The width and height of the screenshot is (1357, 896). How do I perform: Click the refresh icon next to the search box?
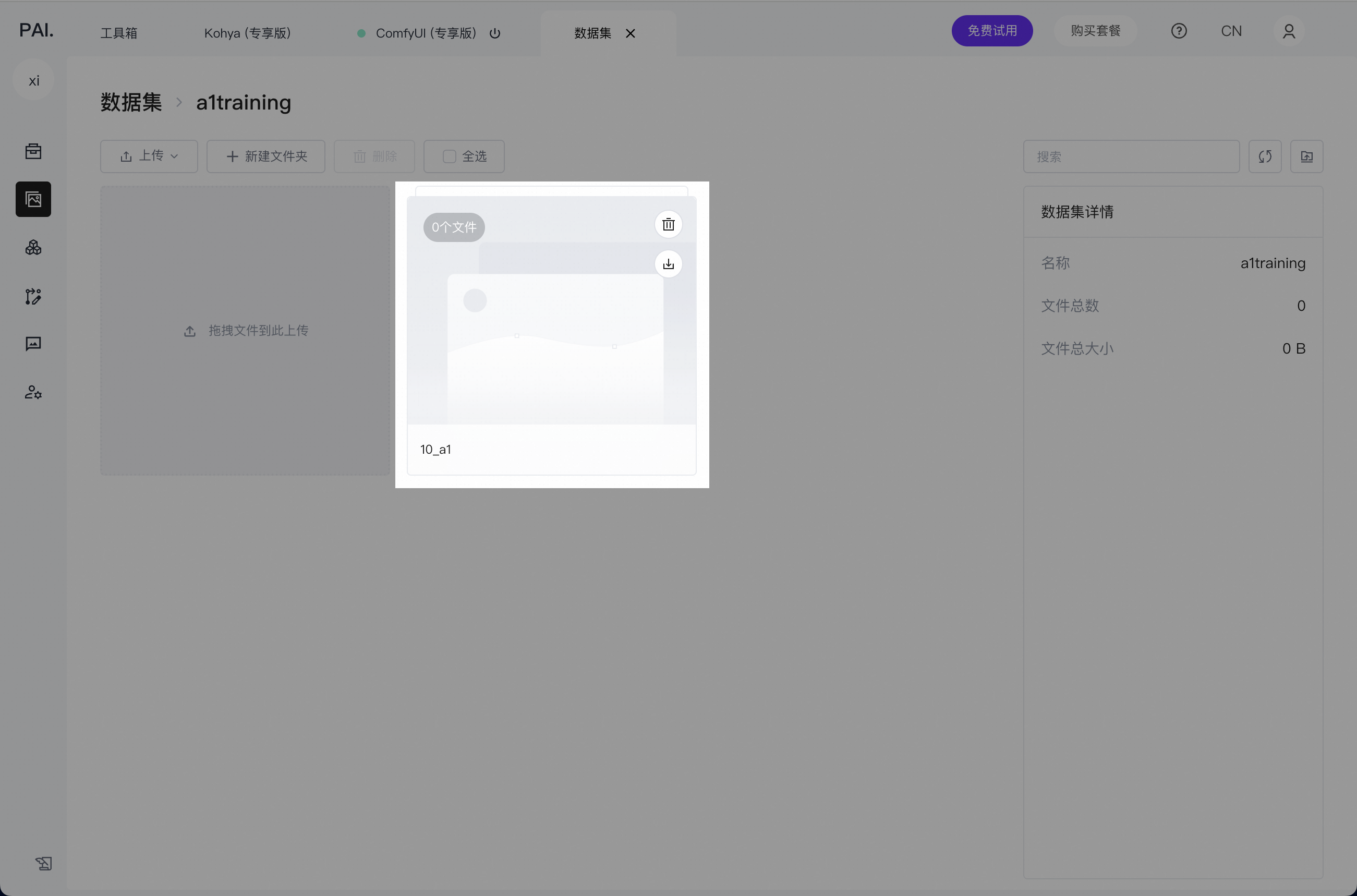tap(1265, 156)
